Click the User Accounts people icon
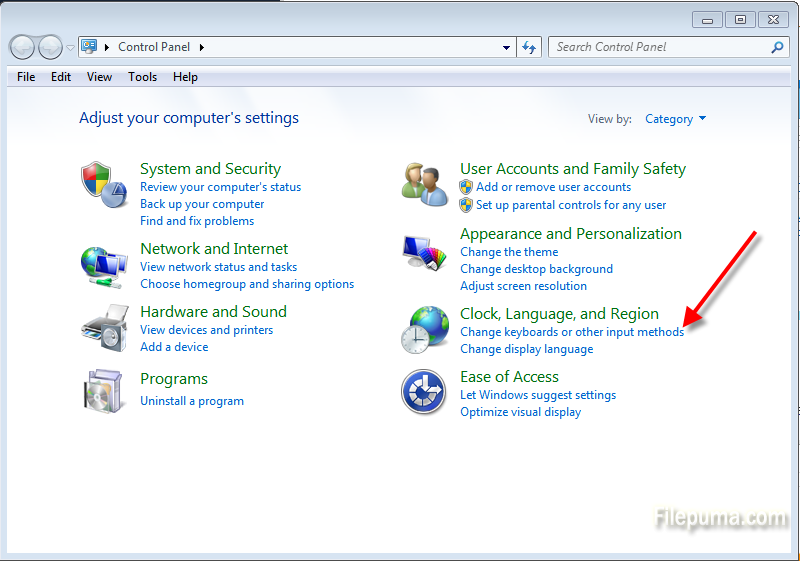800x561 pixels. [425, 184]
